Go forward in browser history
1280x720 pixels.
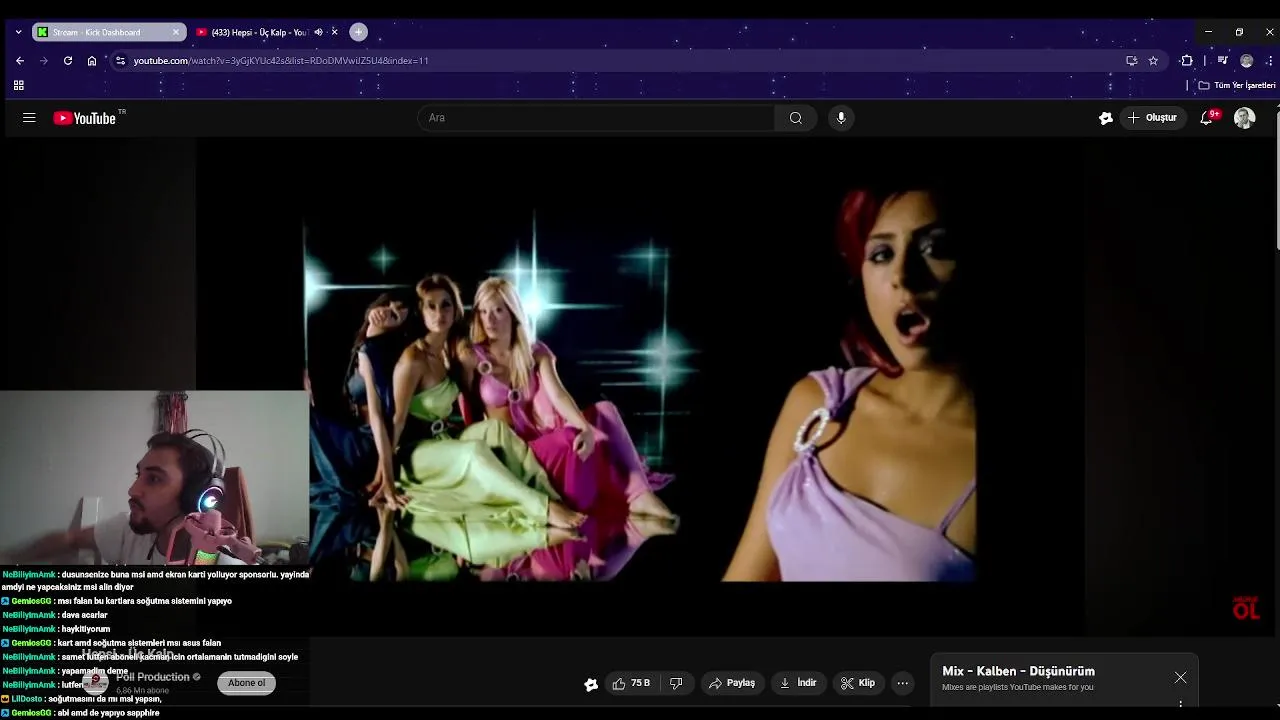point(43,60)
